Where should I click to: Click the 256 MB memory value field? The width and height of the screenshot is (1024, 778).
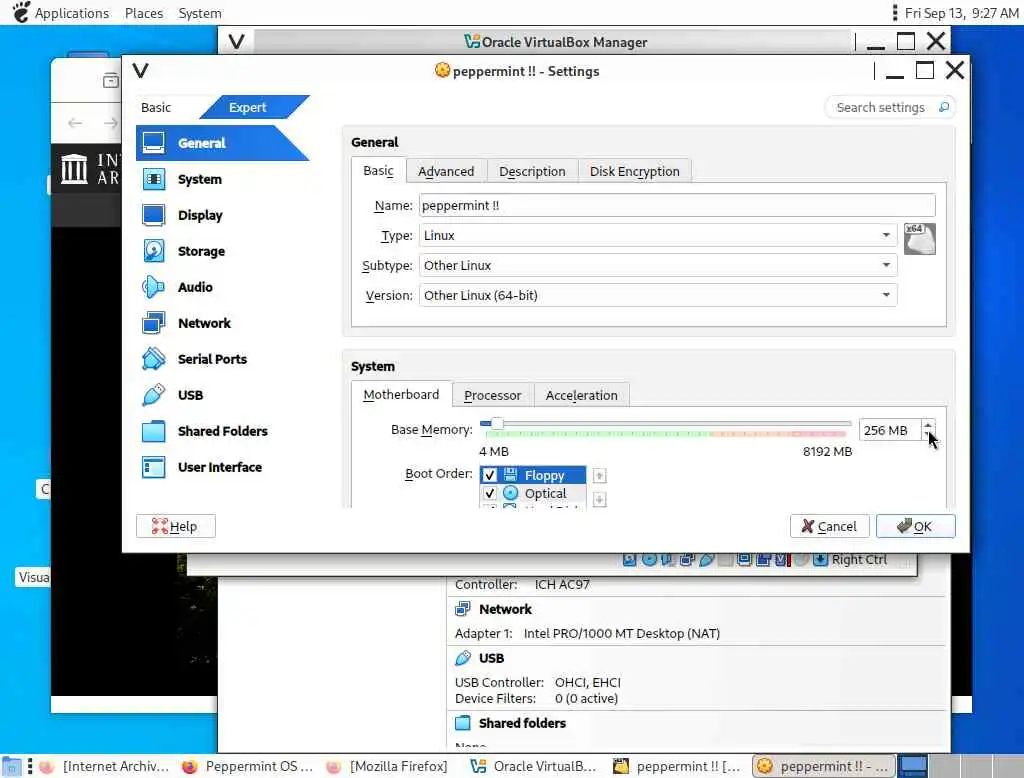pos(889,430)
